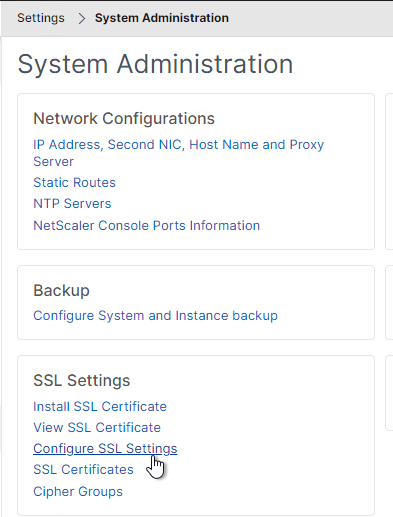Image resolution: width=393 pixels, height=517 pixels.
Task: Click the partially visible card beside Network Configurations
Action: [x=389, y=171]
